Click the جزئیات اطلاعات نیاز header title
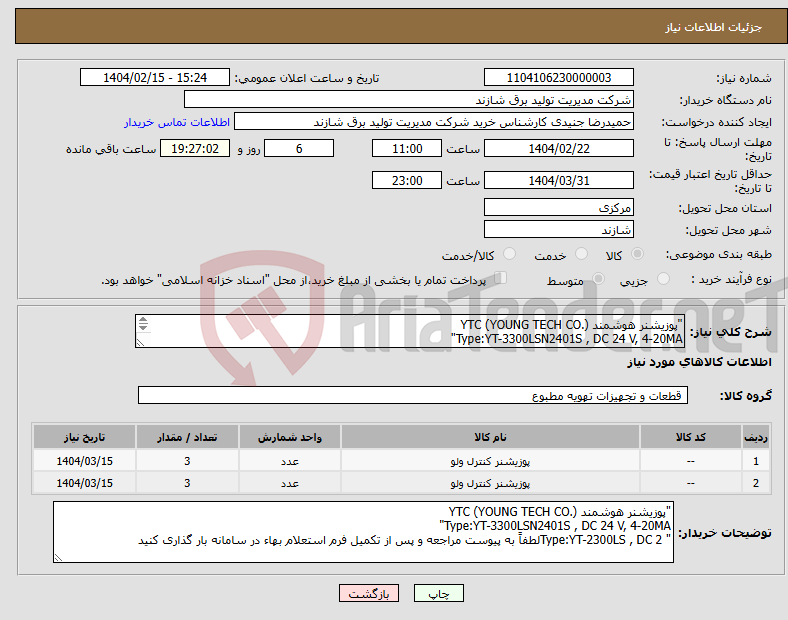This screenshot has height=620, width=788. (x=713, y=27)
